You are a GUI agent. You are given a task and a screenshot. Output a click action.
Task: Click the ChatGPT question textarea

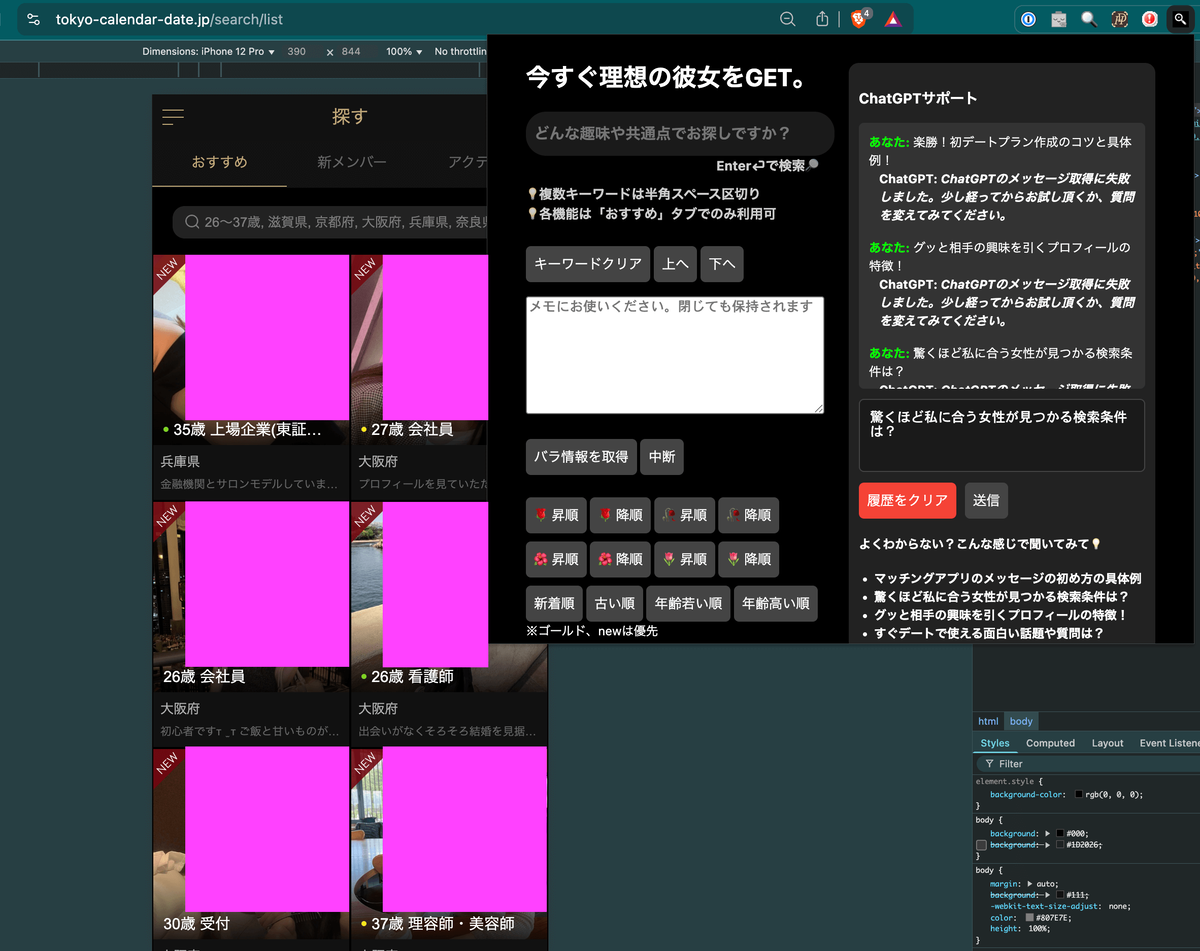tap(1001, 435)
